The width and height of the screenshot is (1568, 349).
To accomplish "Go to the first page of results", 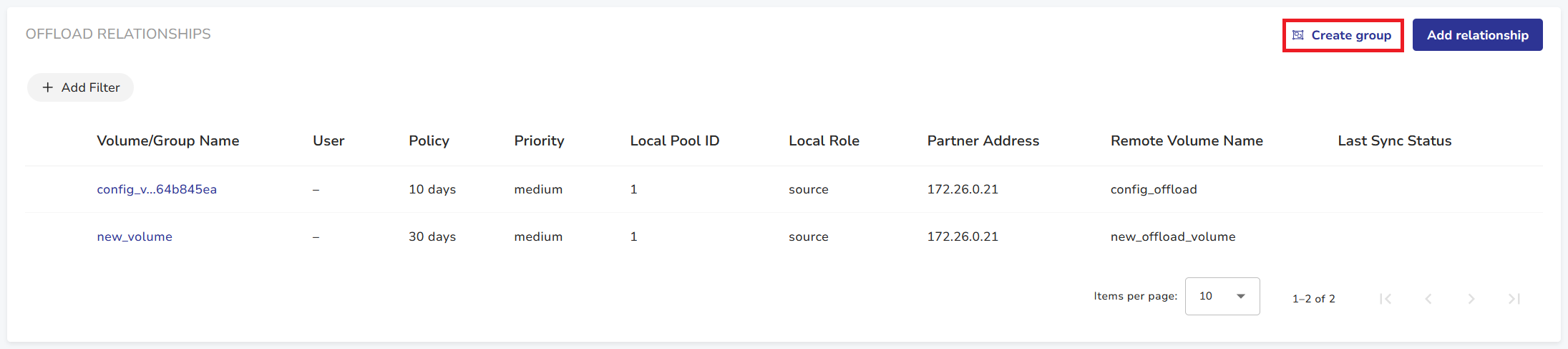I will coord(1386,299).
